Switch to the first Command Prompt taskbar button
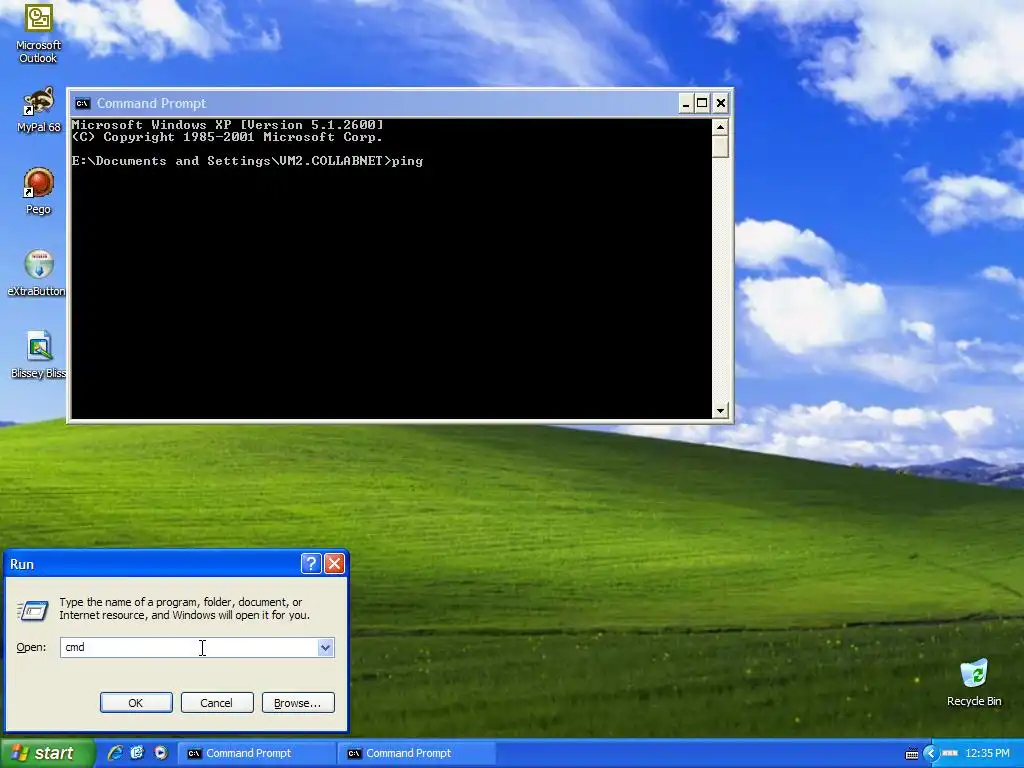The image size is (1024, 768). click(256, 753)
